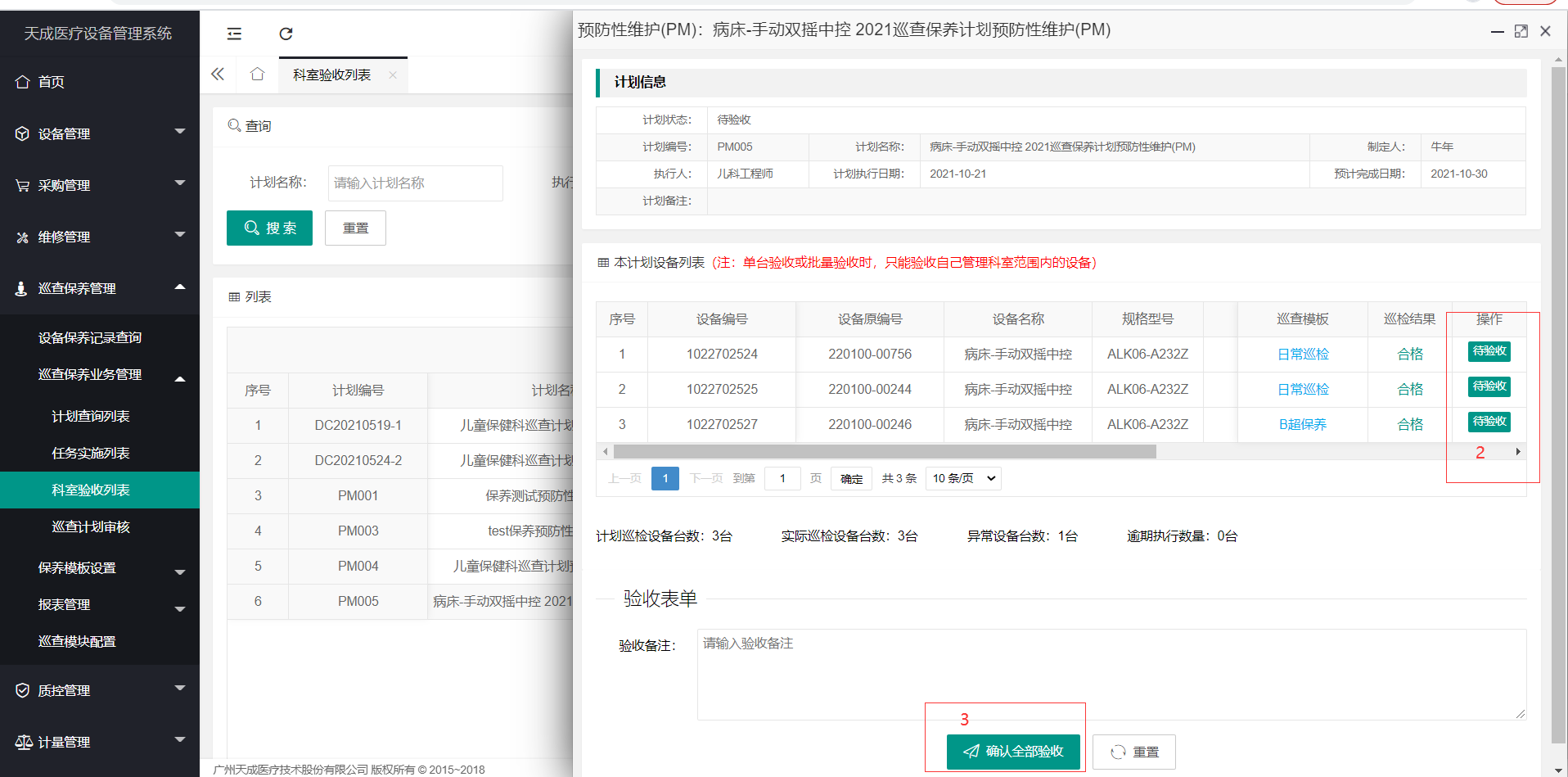Collapse the 巡查保养业务管理 submenu
This screenshot has height=777, width=1568.
point(100,375)
